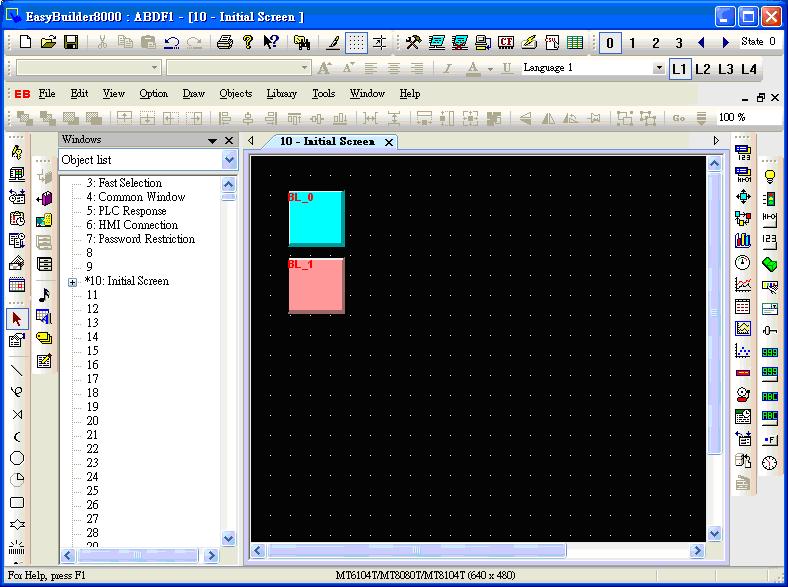
Task: Open the Object list dropdown
Action: 229,160
